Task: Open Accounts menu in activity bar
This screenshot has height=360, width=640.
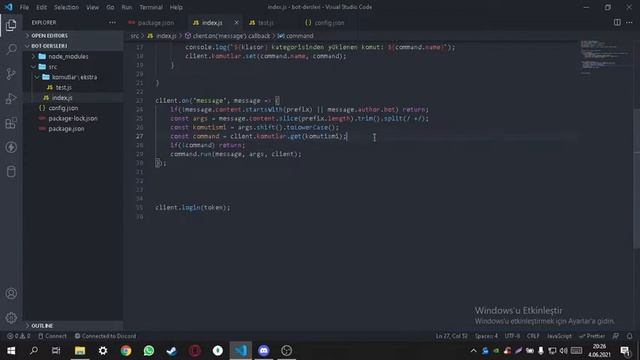Action: tap(11, 293)
